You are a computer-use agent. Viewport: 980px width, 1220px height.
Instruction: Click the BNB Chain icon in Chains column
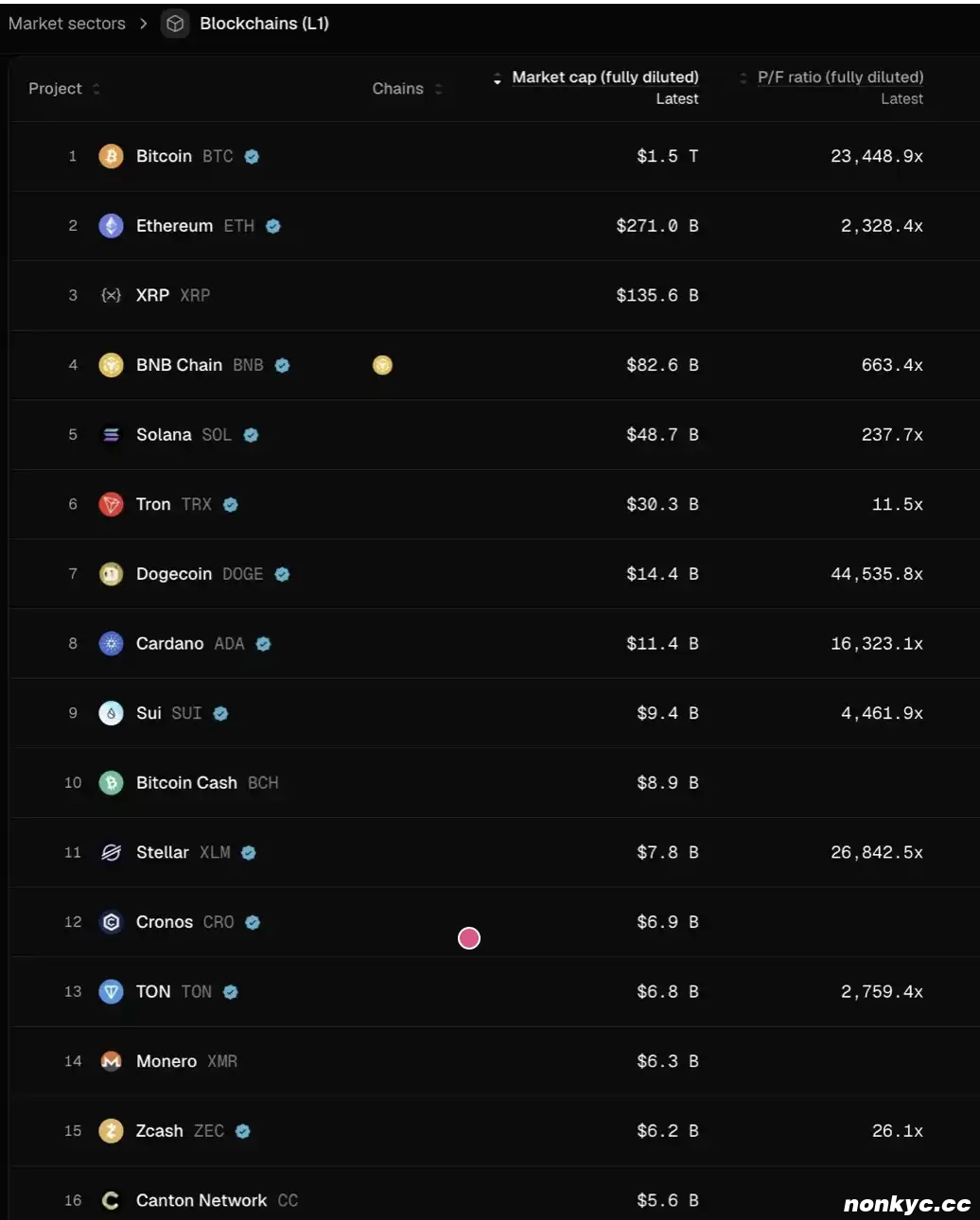pos(382,365)
